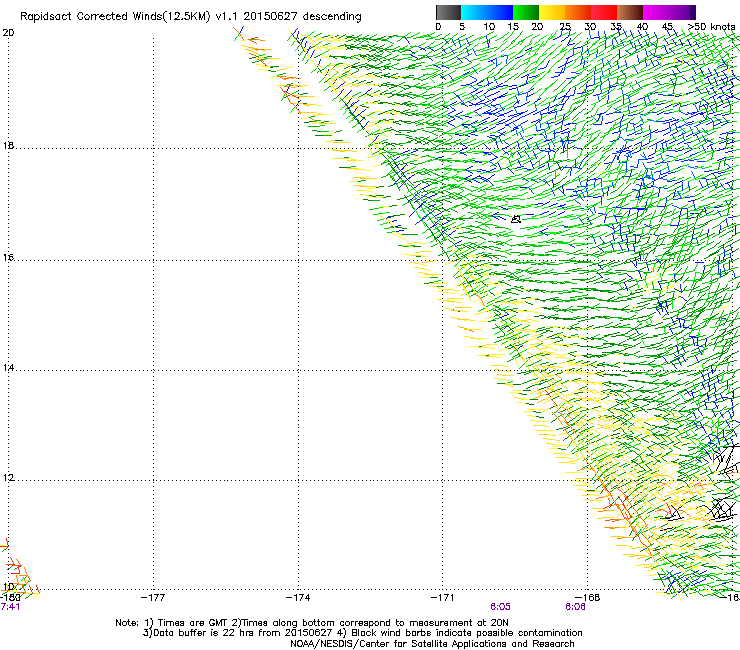Click the magenta-purple 40–50 knots legend segment
Image resolution: width=740 pixels, height=650 pixels.
(669, 12)
